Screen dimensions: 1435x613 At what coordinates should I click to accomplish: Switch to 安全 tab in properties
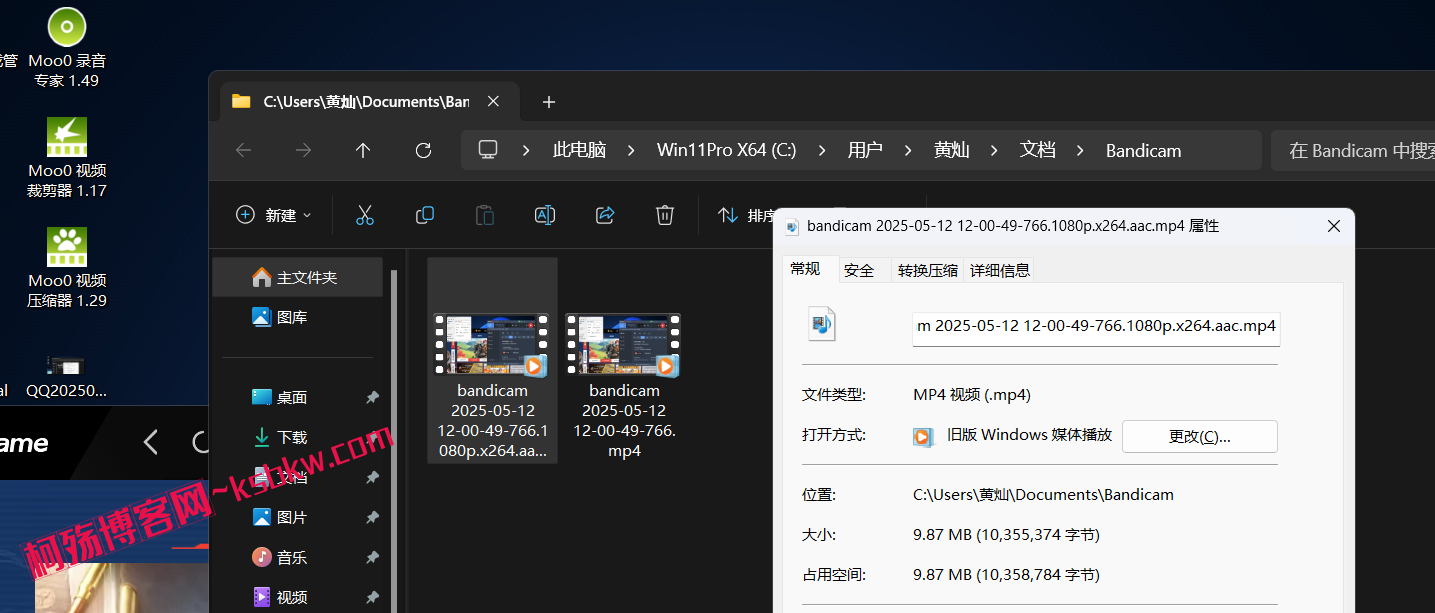(859, 270)
